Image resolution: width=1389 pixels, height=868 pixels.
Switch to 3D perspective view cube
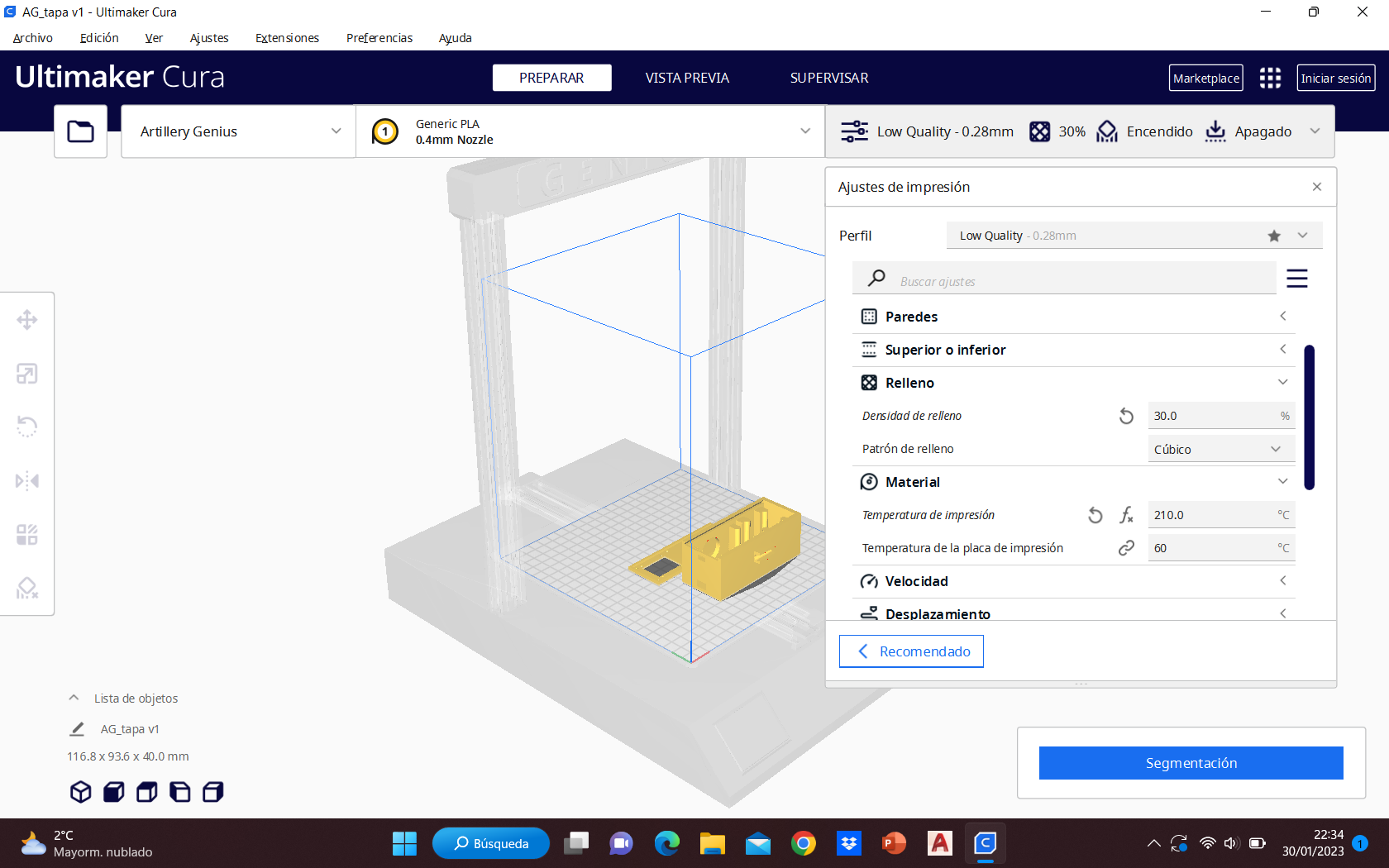(80, 792)
